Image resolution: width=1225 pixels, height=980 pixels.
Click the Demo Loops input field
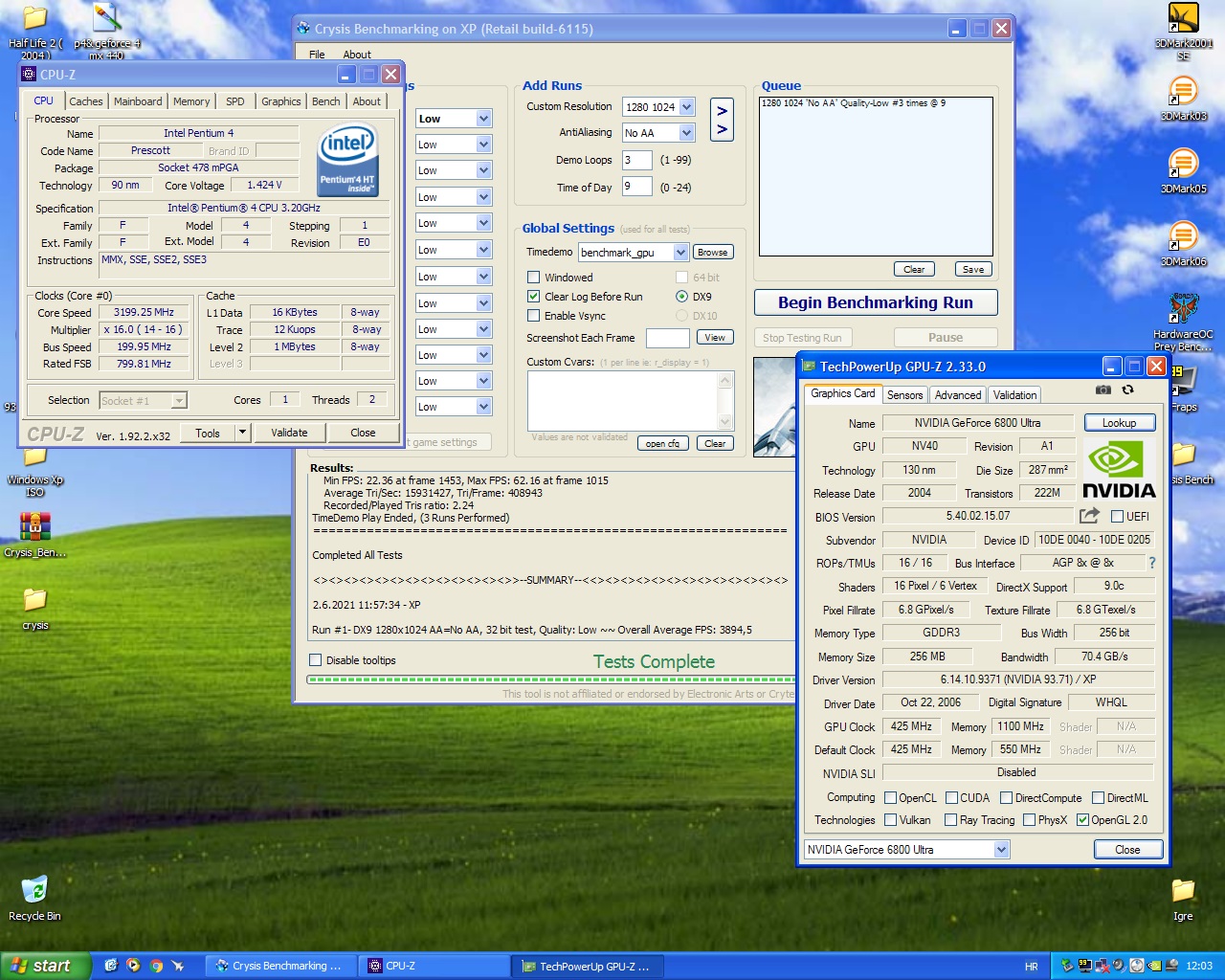tap(636, 161)
